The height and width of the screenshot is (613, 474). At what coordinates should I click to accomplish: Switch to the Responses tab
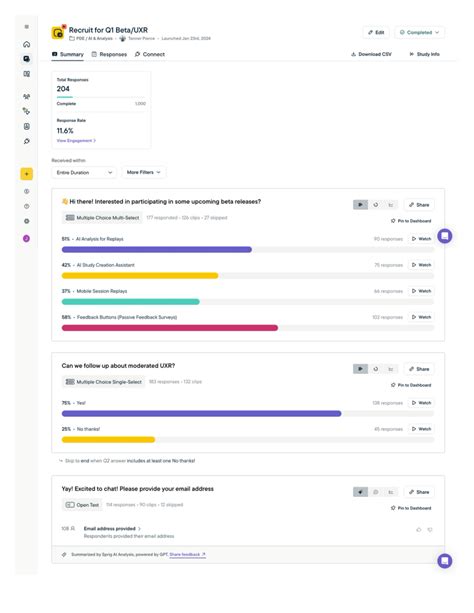tap(109, 54)
